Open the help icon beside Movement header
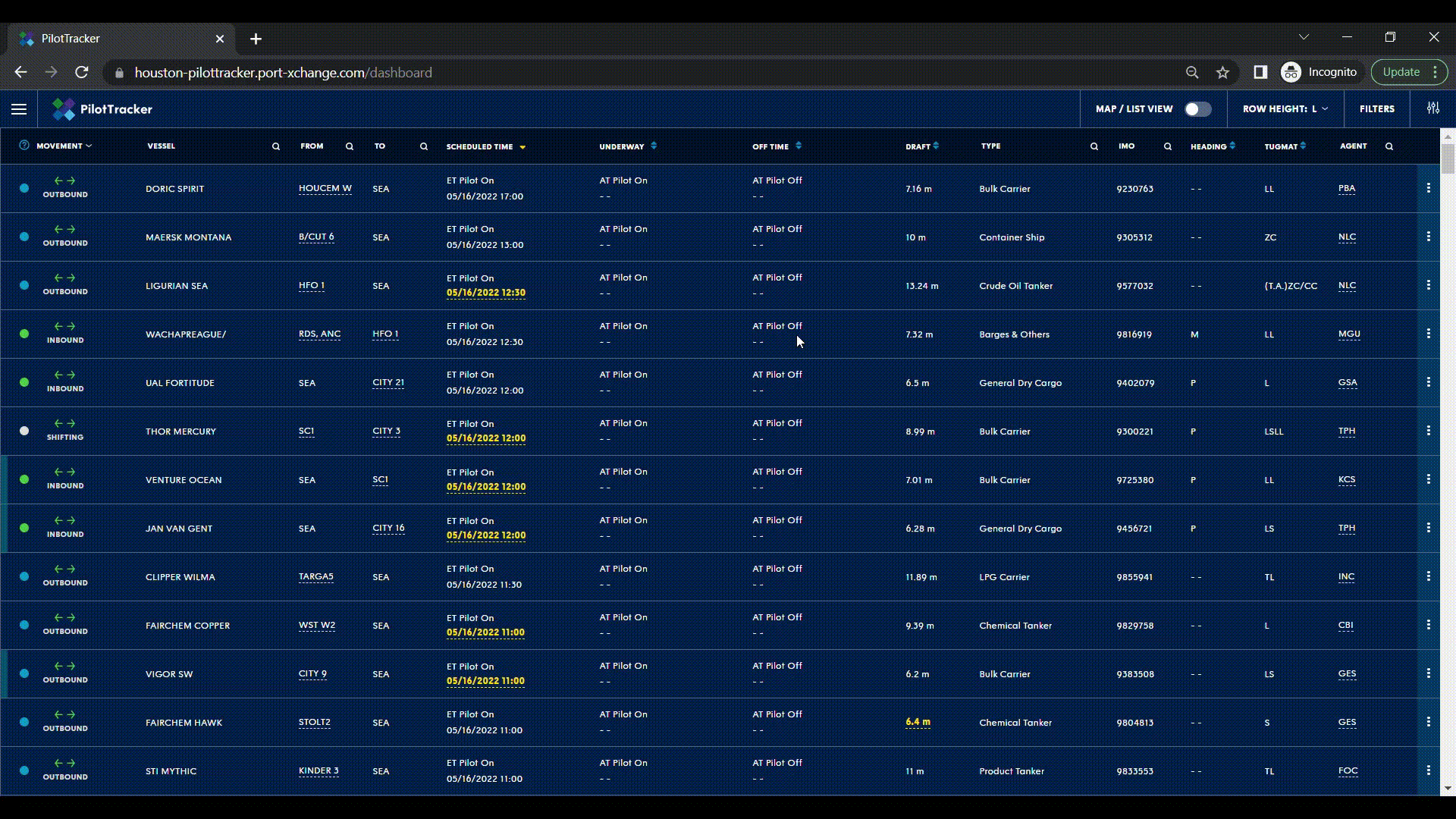The height and width of the screenshot is (819, 1456). tap(24, 146)
